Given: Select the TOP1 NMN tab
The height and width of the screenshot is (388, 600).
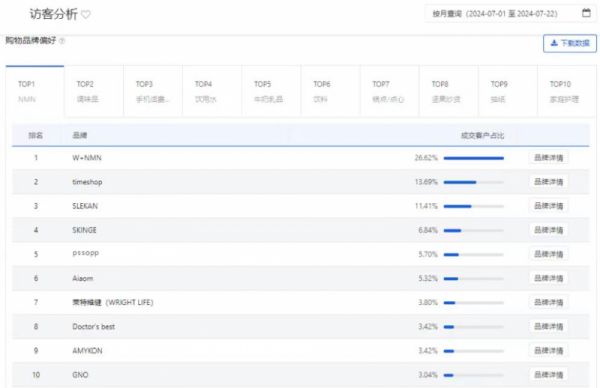Looking at the screenshot, I should coord(35,91).
